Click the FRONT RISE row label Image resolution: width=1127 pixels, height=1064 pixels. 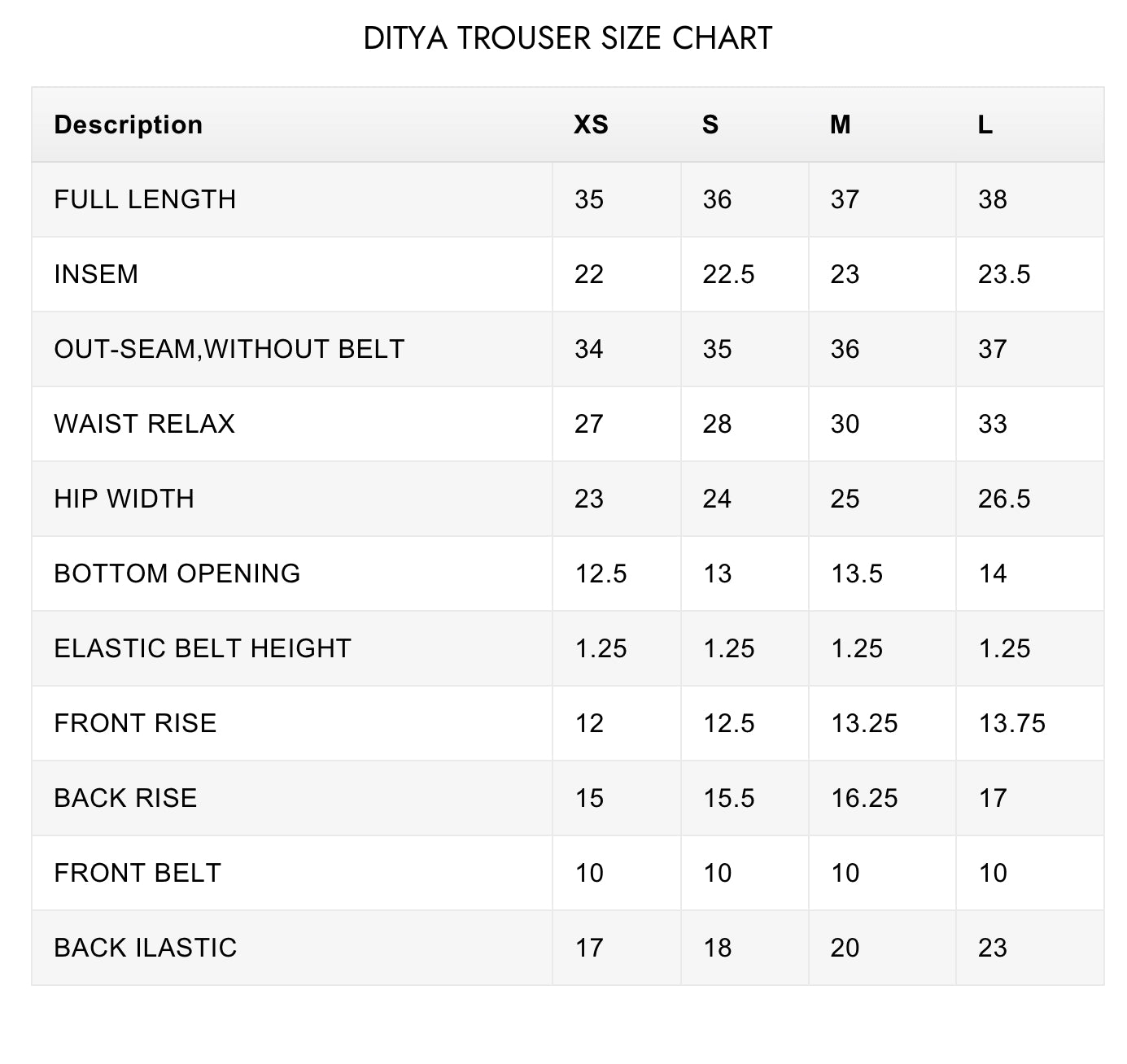135,723
